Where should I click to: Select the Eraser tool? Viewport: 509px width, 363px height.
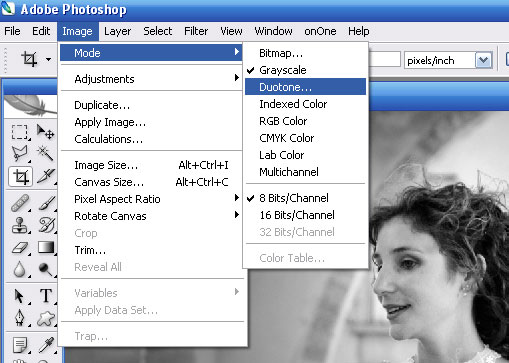[20, 247]
